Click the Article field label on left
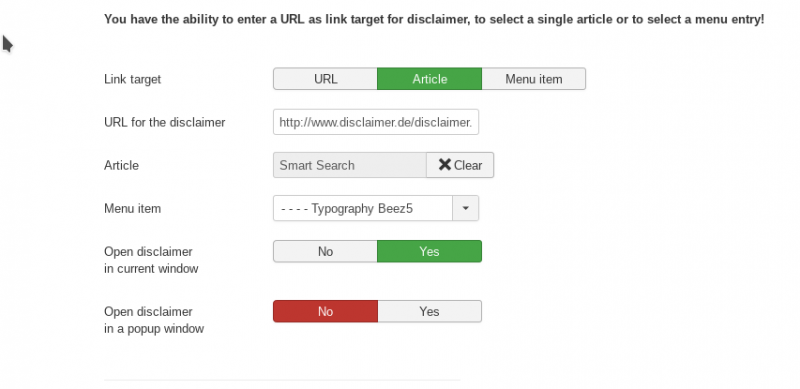This screenshot has height=389, width=800. tap(121, 165)
